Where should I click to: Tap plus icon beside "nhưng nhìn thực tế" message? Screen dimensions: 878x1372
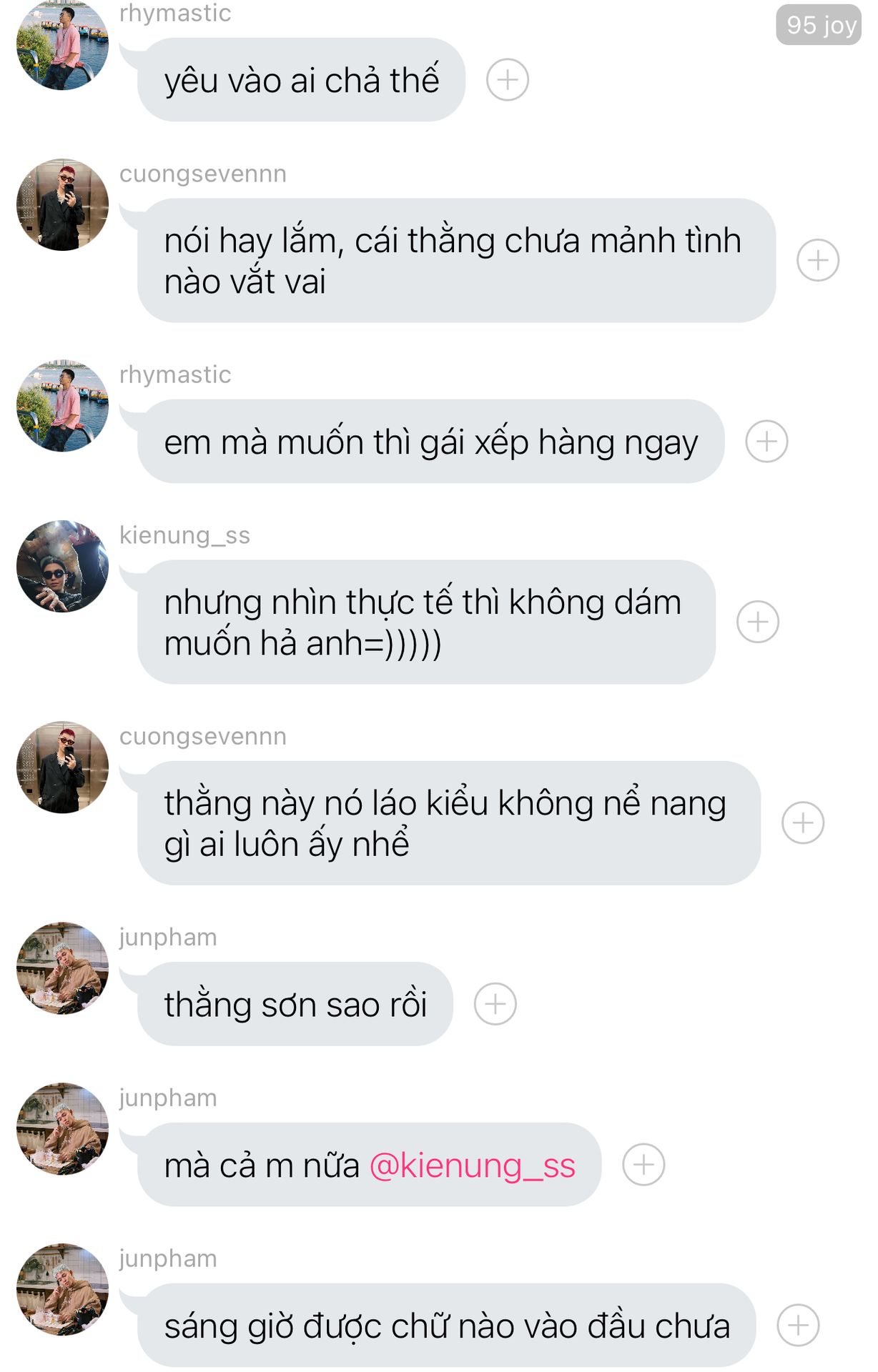point(757,622)
